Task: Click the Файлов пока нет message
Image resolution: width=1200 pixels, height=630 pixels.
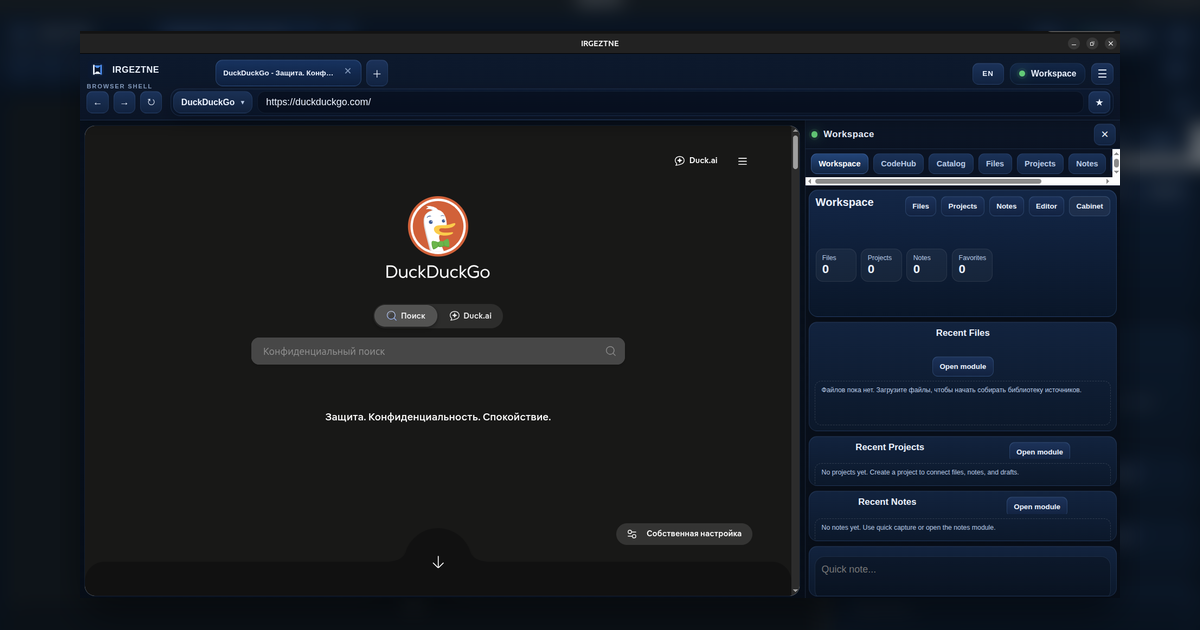Action: coord(951,390)
